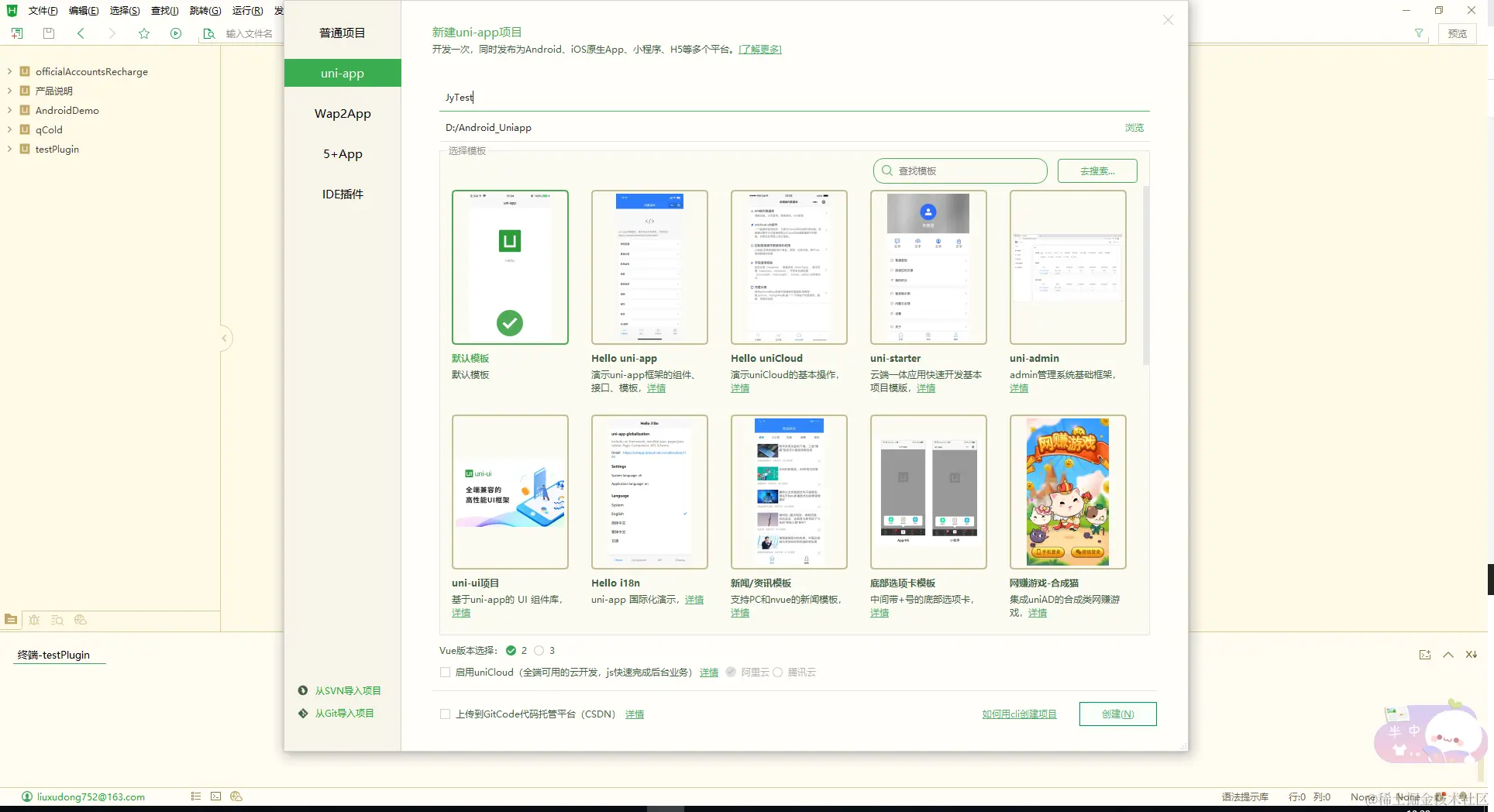Click the filter funnel icon near preview

(1419, 33)
